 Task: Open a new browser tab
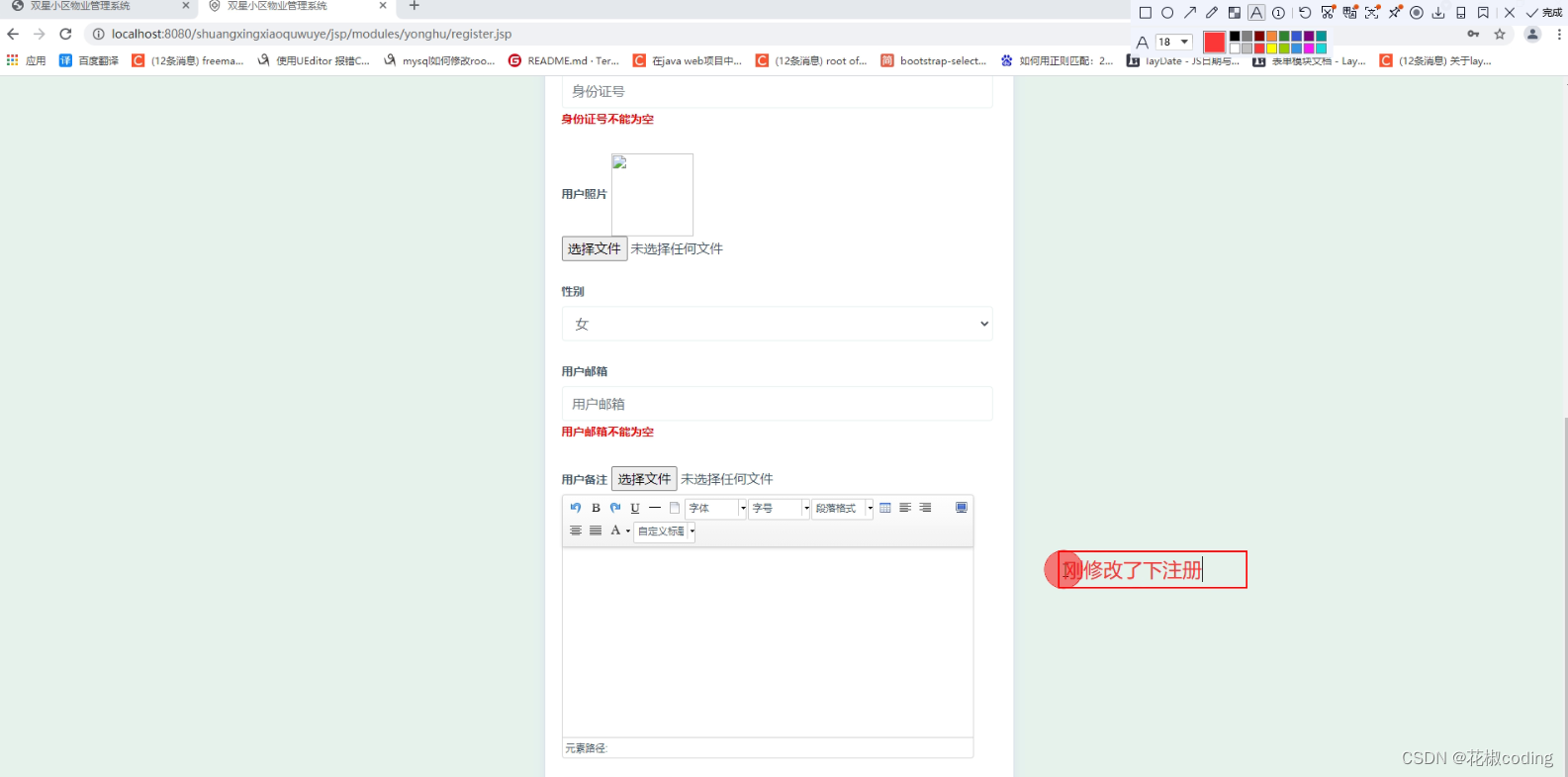click(415, 6)
